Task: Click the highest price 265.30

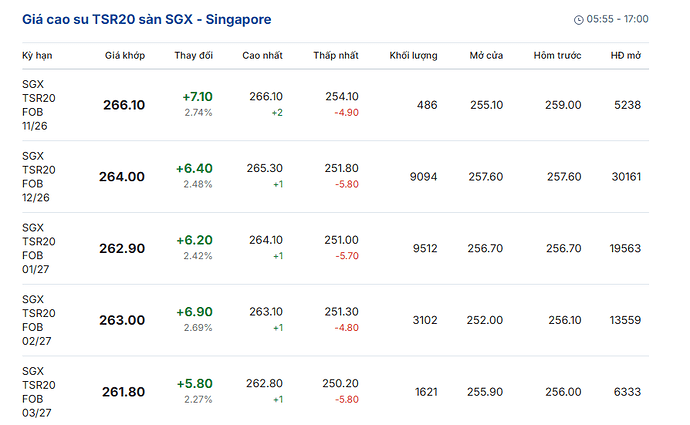Action: [264, 169]
